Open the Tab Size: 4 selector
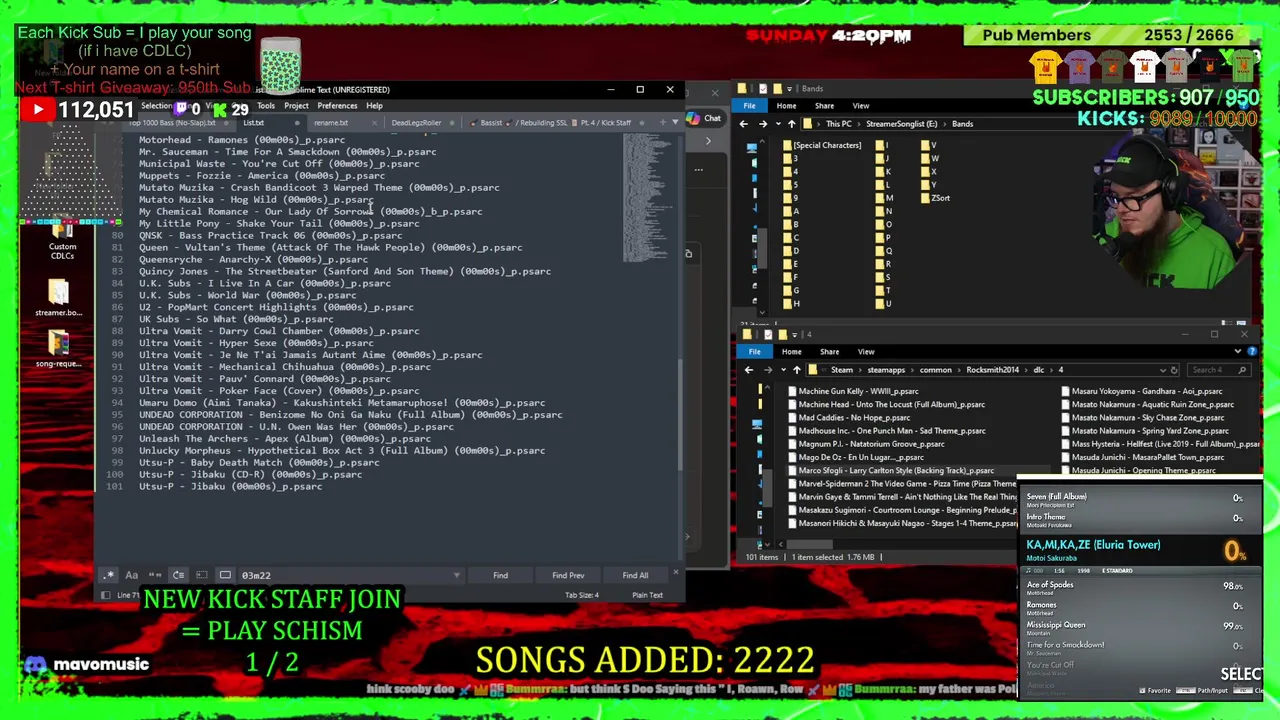 [x=582, y=595]
